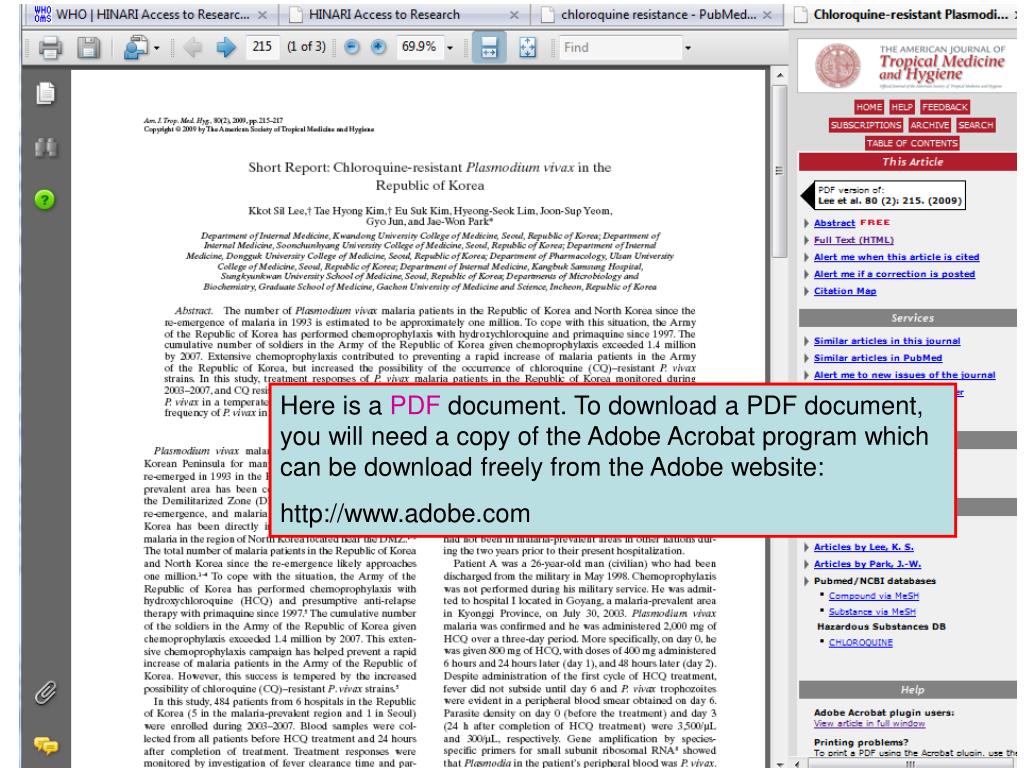
Task: Open the zoom percentage dropdown
Action: [450, 48]
